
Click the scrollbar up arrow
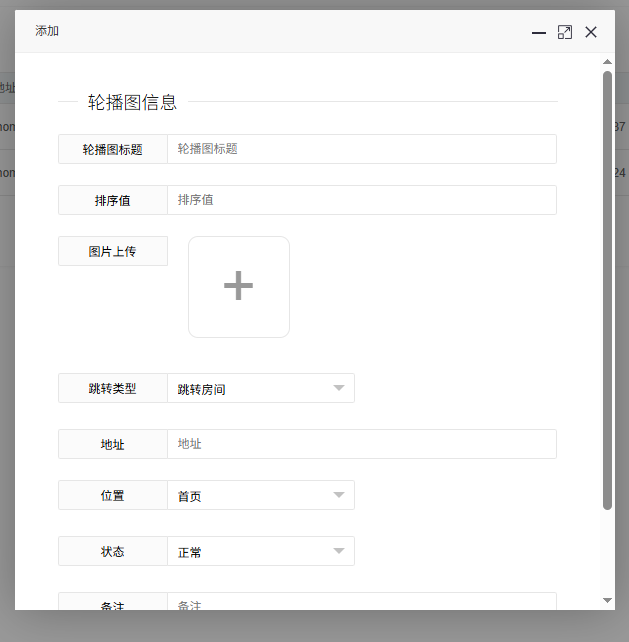[x=607, y=62]
